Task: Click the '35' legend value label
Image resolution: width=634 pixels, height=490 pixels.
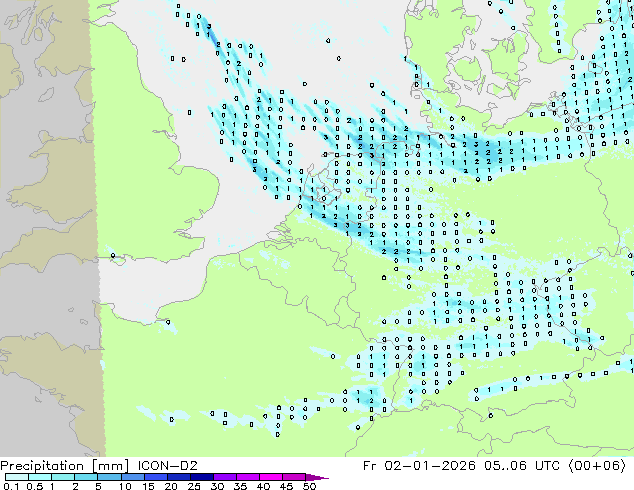Action: [x=240, y=486]
